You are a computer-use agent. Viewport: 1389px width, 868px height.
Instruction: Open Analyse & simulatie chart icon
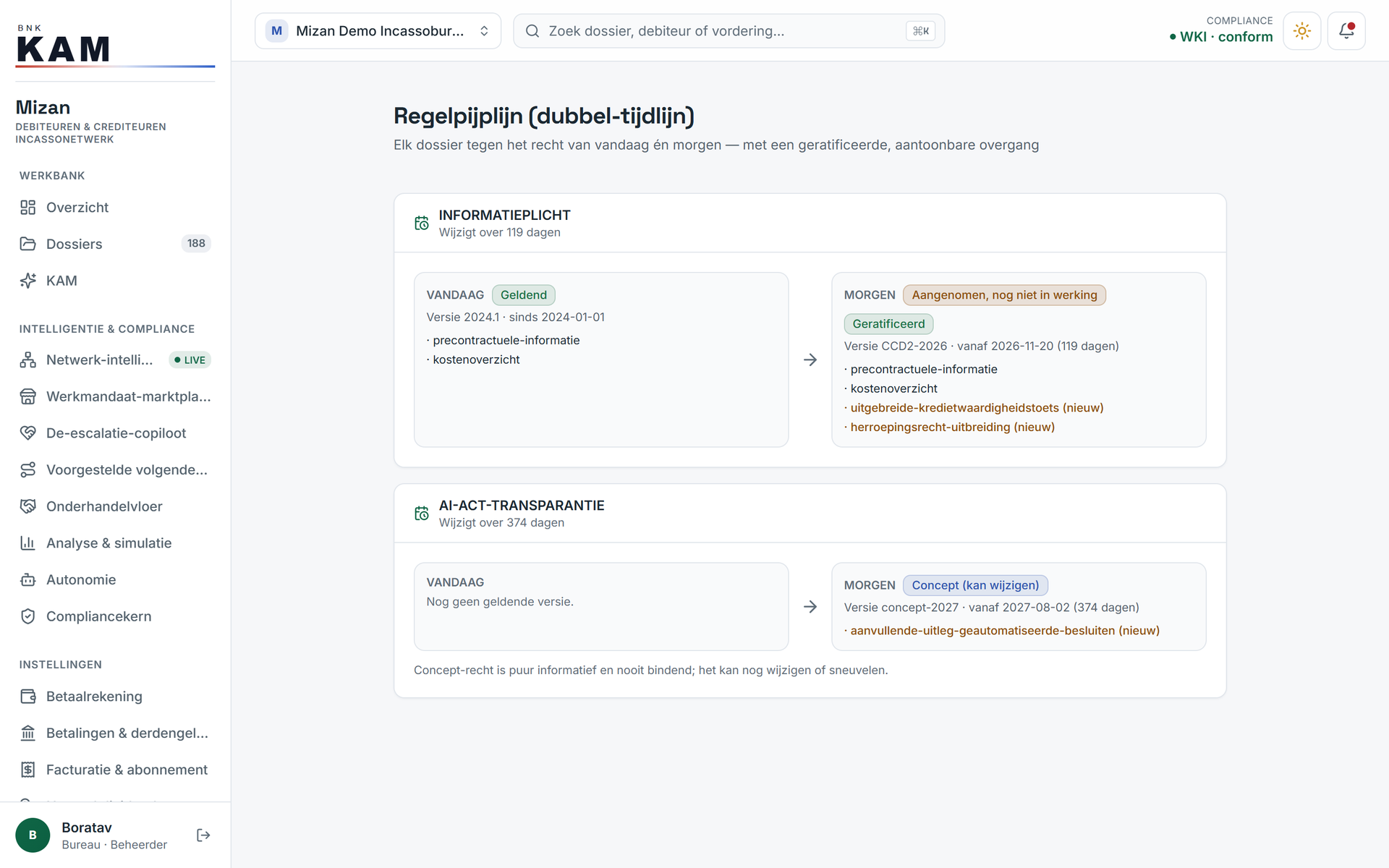click(x=27, y=543)
